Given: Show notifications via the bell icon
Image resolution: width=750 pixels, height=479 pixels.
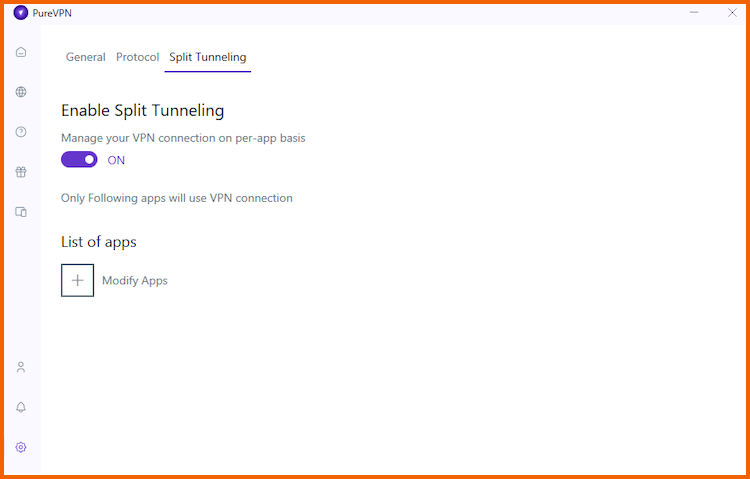Looking at the screenshot, I should coord(21,407).
